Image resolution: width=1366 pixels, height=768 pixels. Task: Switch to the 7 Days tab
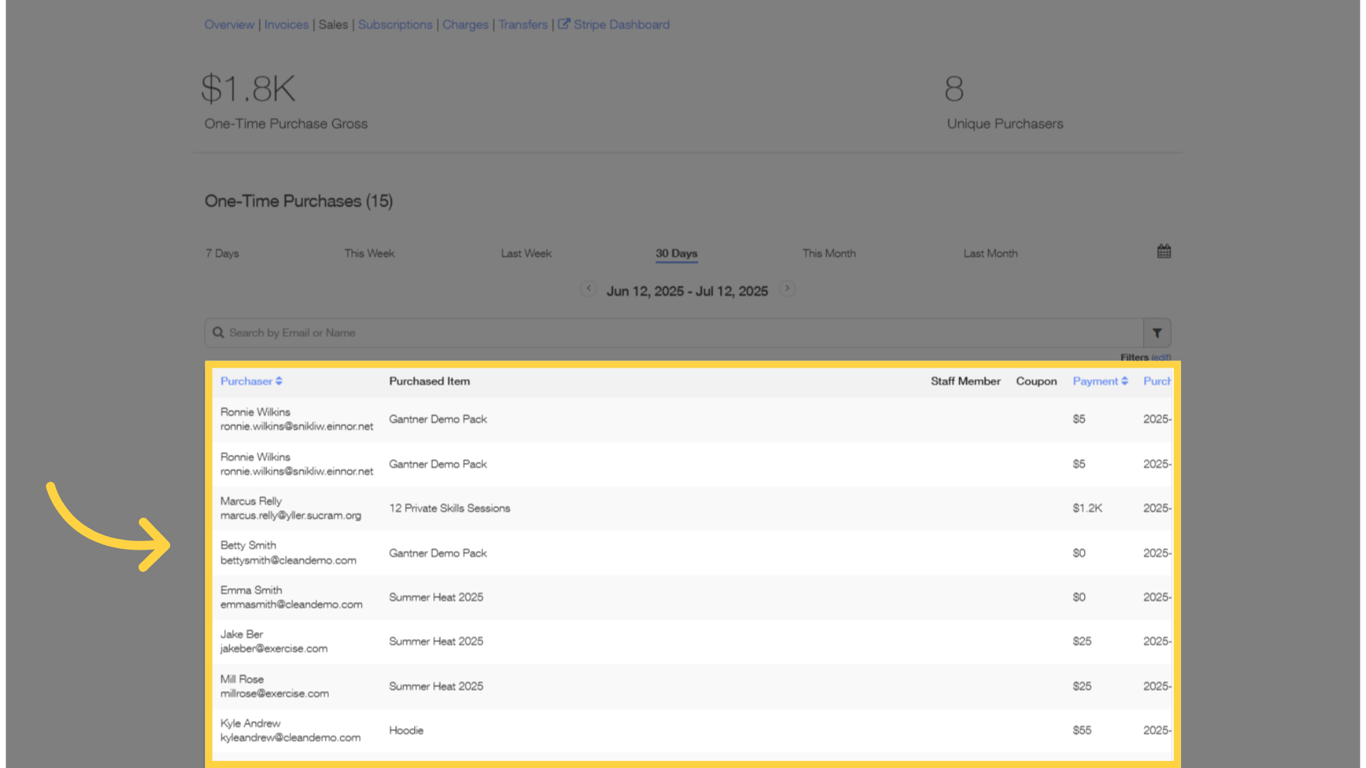coord(222,253)
